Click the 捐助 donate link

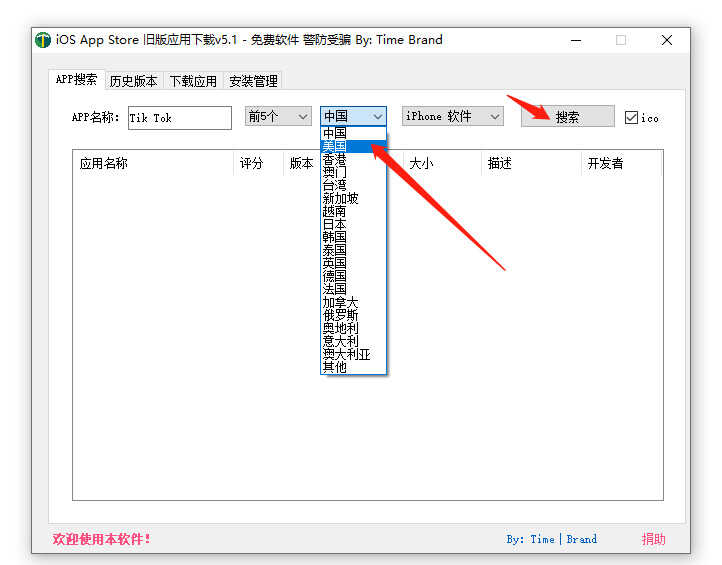[653, 539]
